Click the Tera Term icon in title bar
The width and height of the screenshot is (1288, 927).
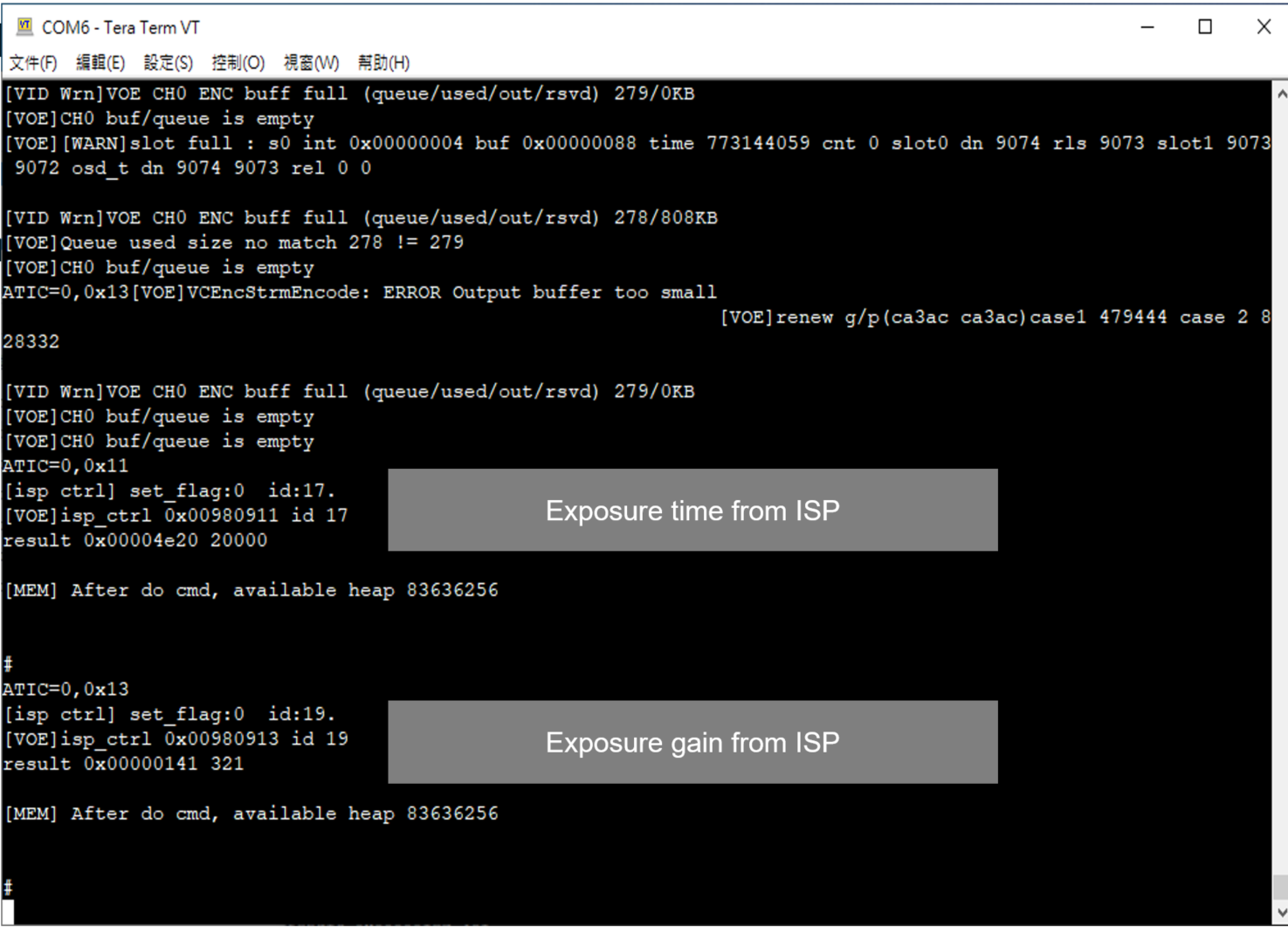(24, 27)
